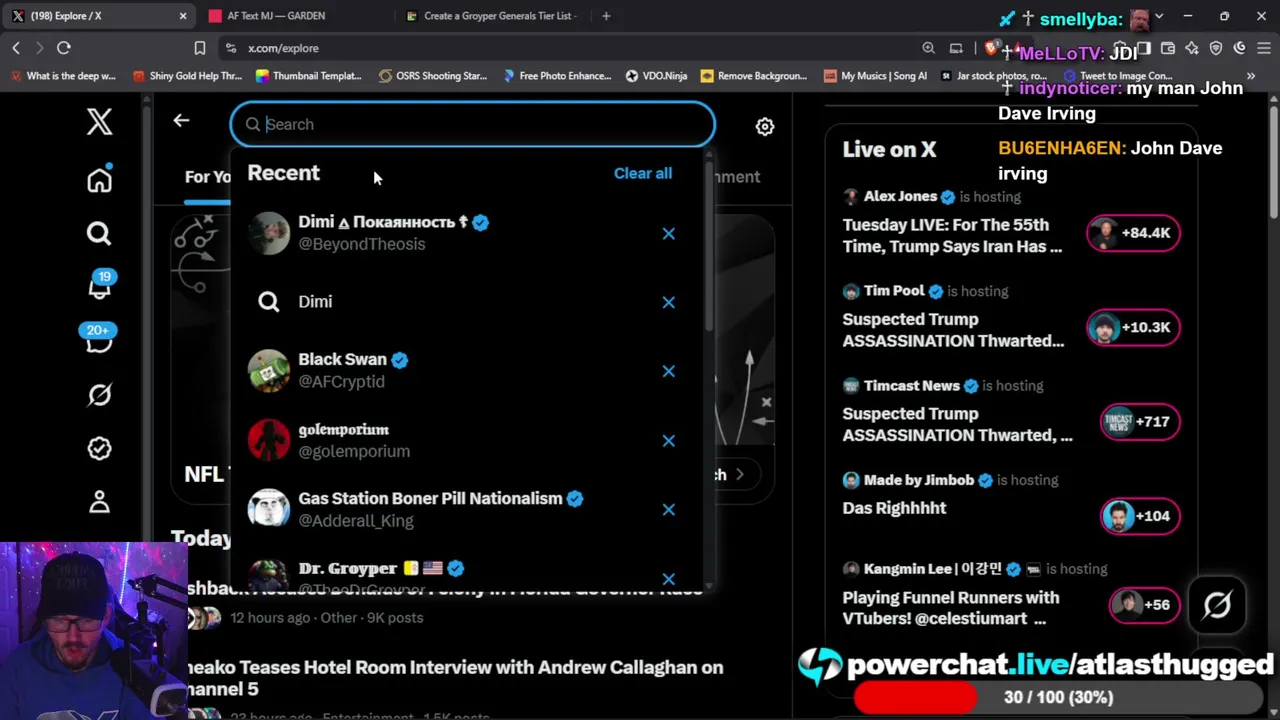Open the Leo AI sparkle icon

(1192, 48)
